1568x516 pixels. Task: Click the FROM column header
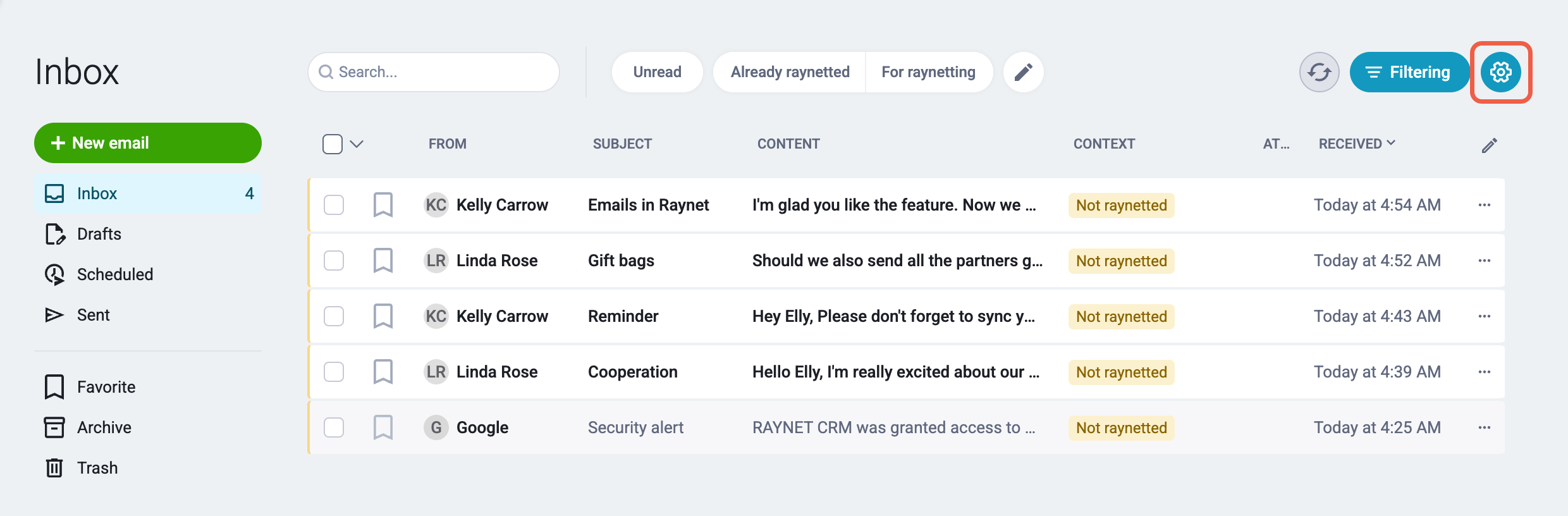[x=448, y=144]
